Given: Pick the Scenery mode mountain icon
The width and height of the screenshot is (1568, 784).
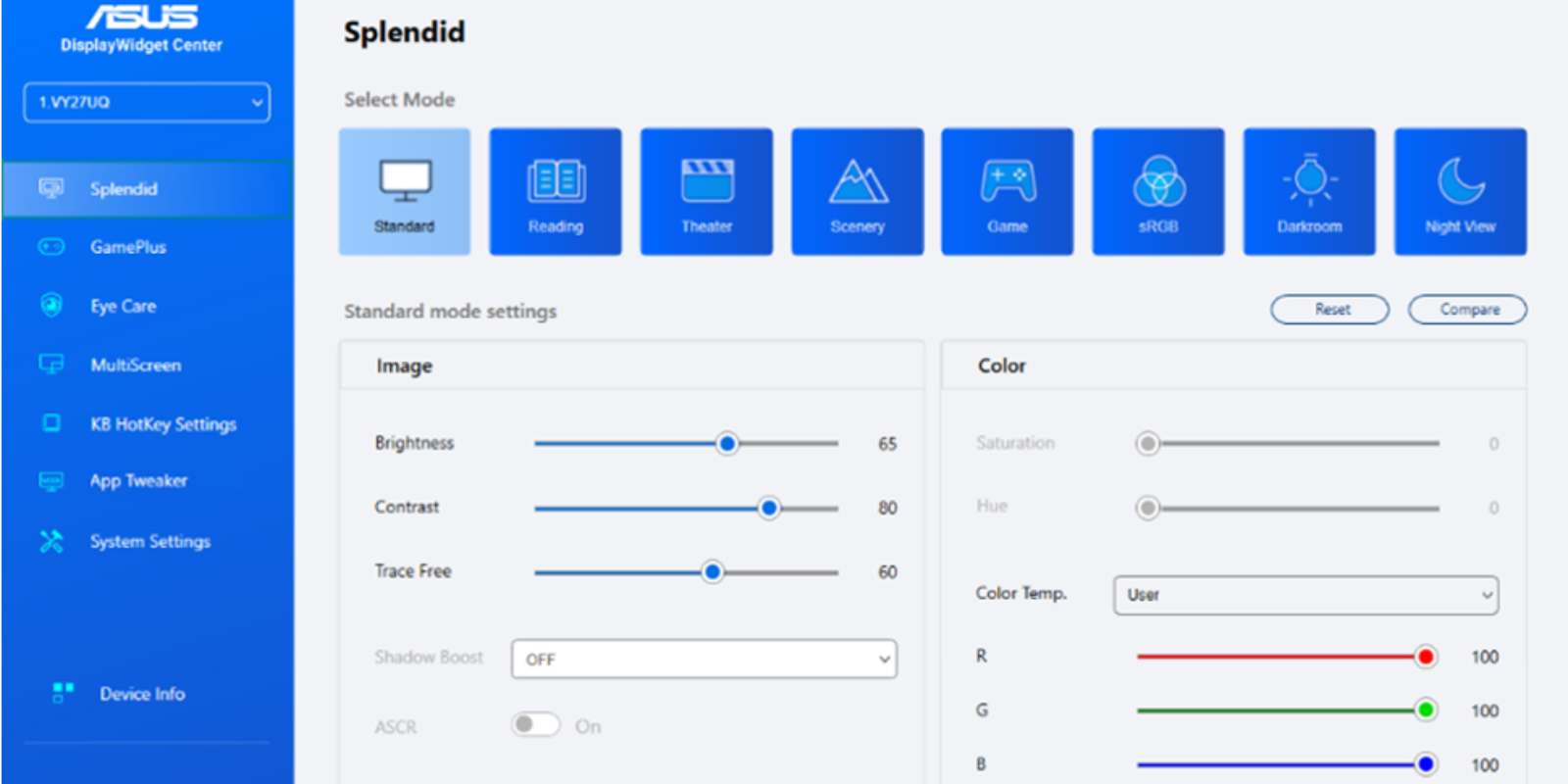Looking at the screenshot, I should pos(857,180).
